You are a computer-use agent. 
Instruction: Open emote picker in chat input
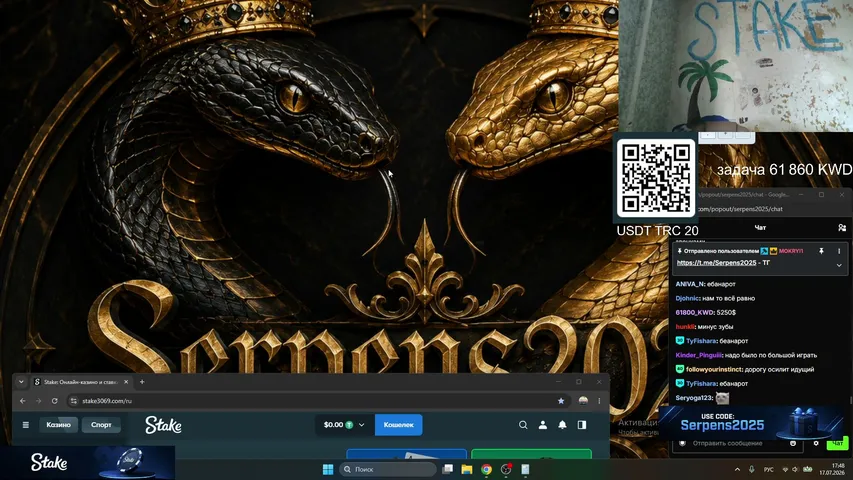click(793, 443)
